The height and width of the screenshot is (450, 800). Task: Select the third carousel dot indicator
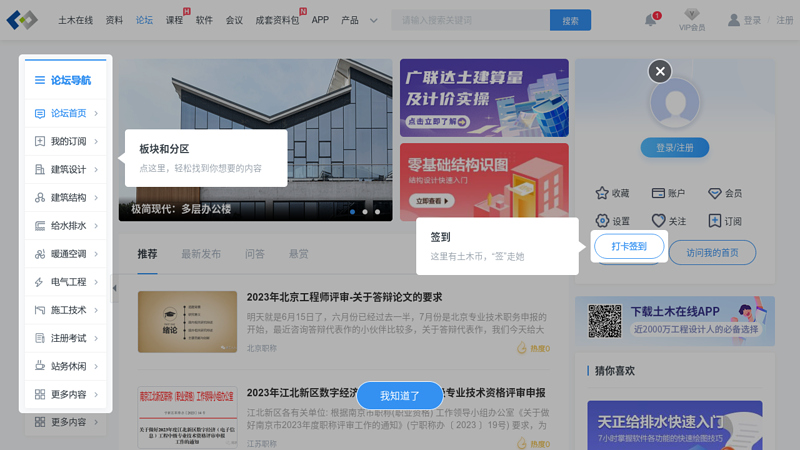pos(378,212)
